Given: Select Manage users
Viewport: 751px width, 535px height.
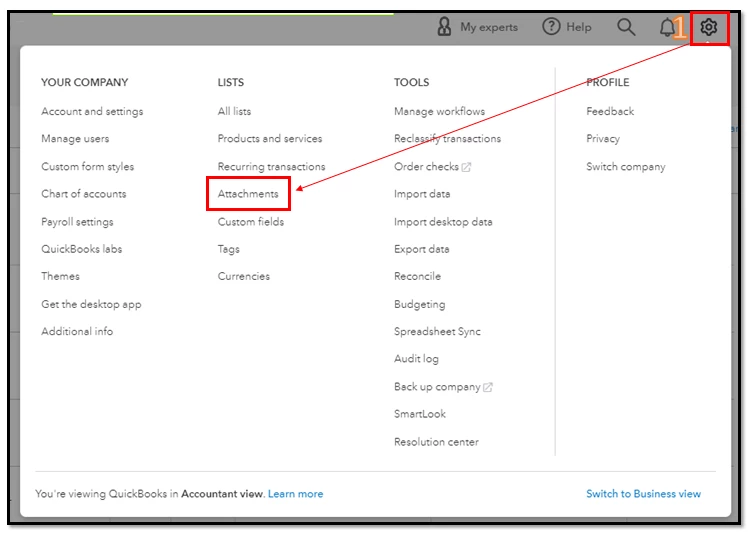Looking at the screenshot, I should 75,139.
